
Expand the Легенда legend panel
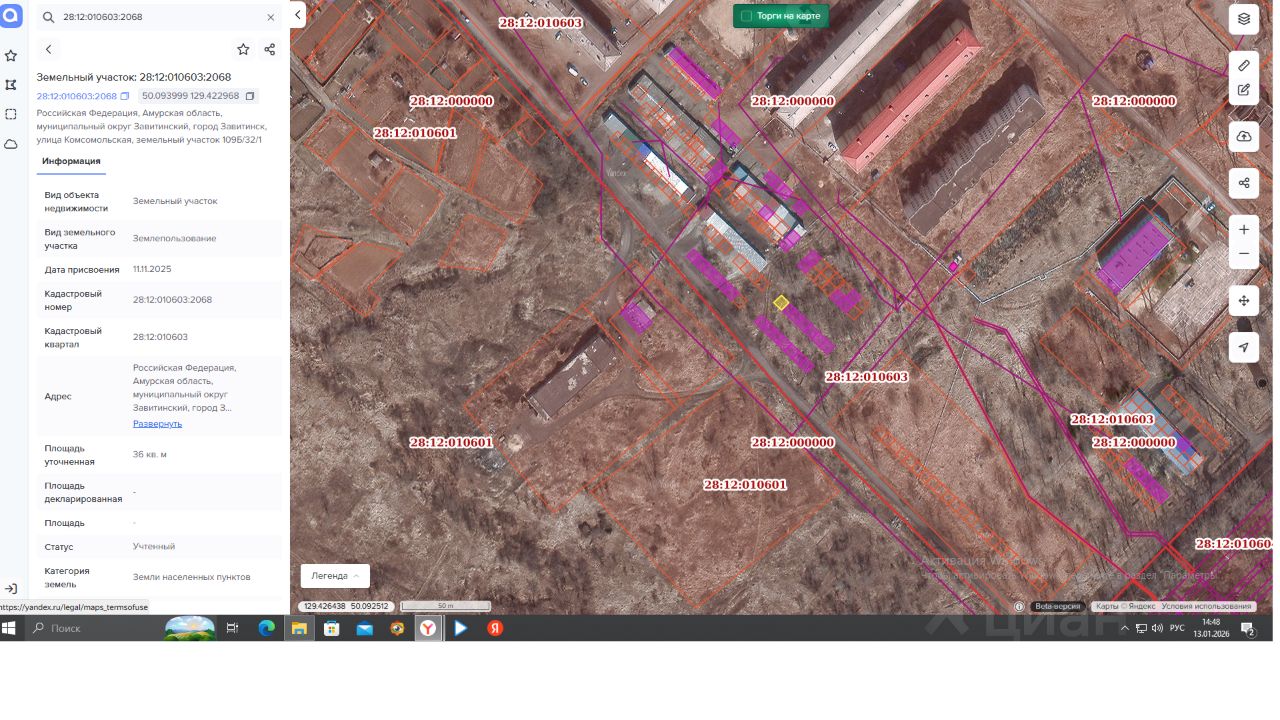click(x=335, y=576)
